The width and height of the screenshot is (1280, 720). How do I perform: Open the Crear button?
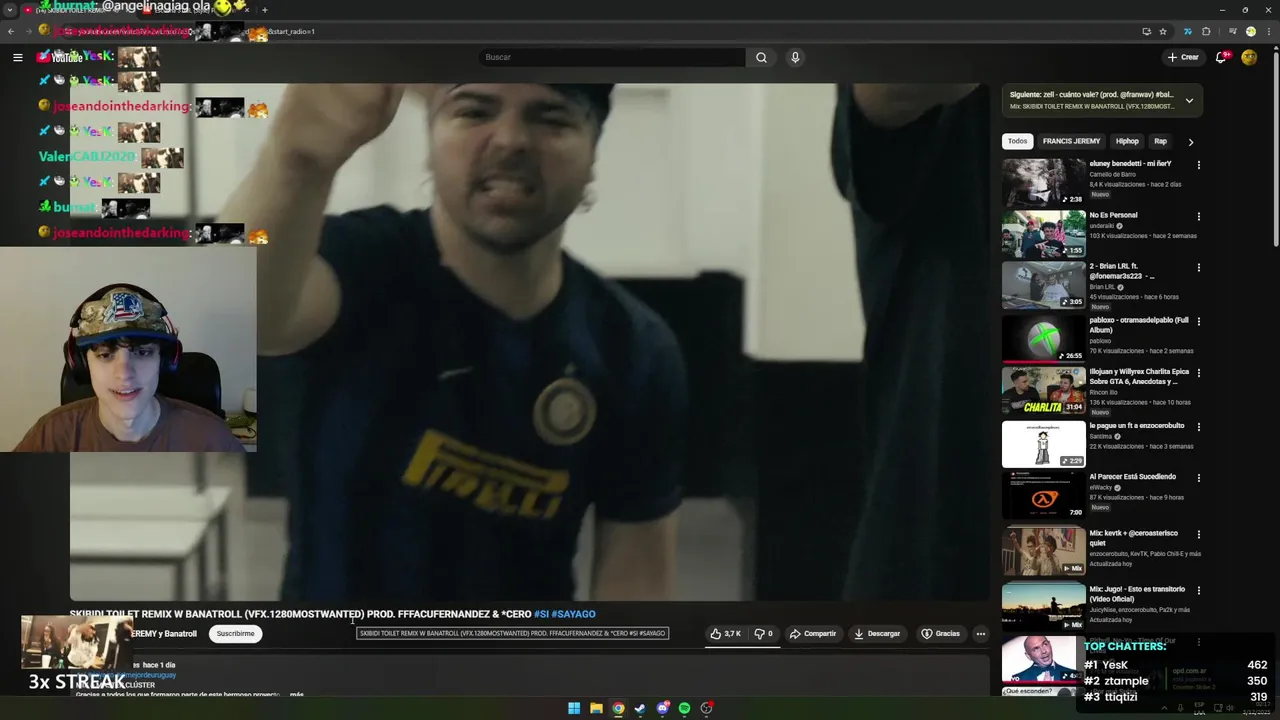pos(1183,57)
